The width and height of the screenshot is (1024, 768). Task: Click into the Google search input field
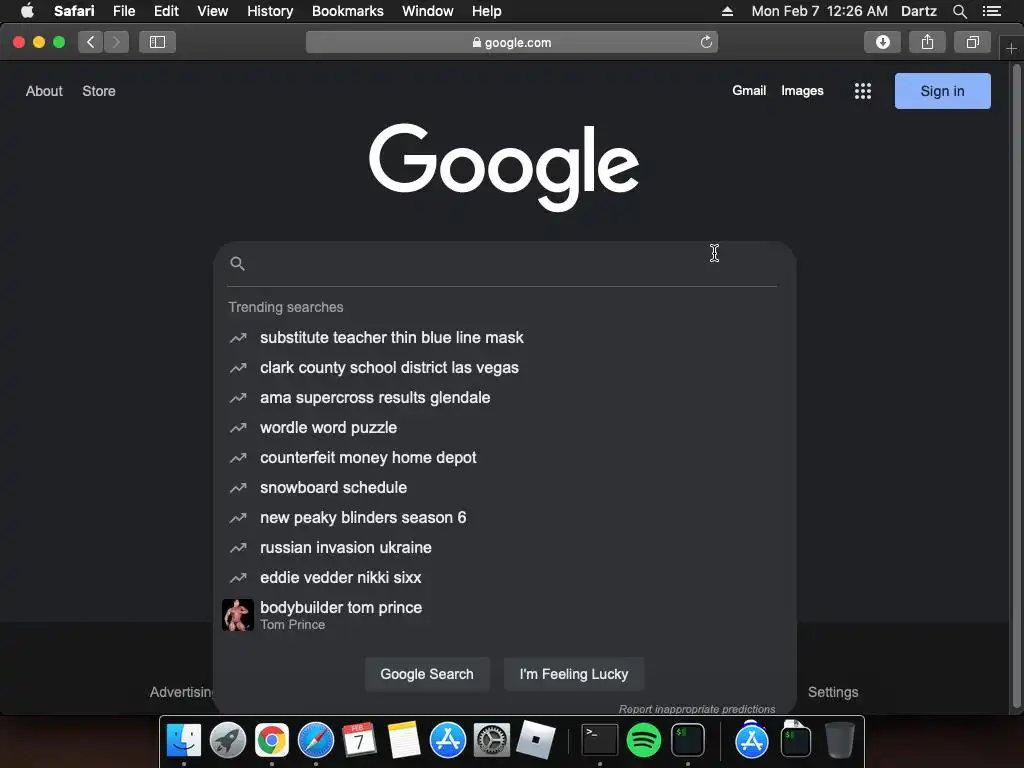(x=513, y=264)
